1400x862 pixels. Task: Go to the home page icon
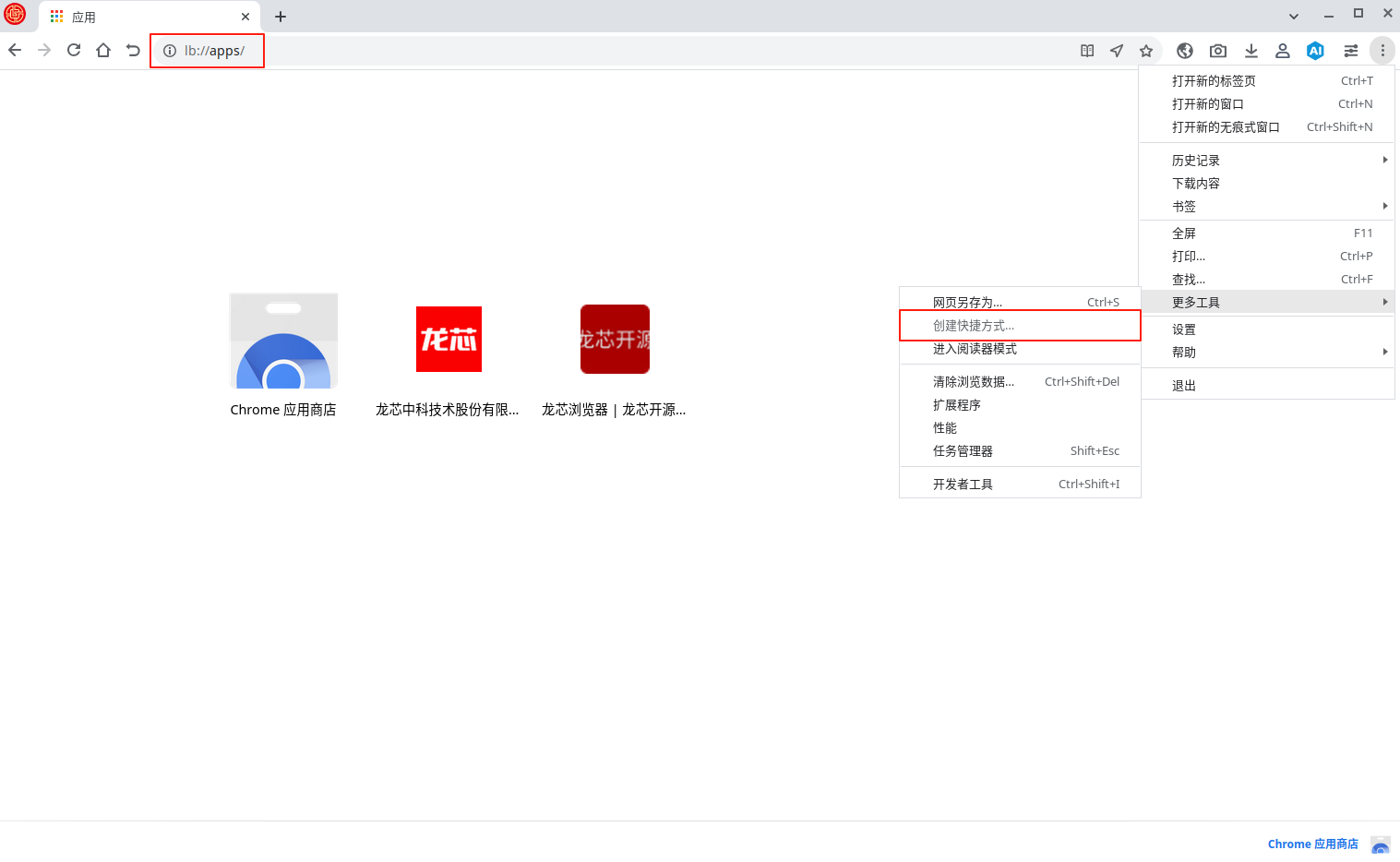pyautogui.click(x=103, y=50)
